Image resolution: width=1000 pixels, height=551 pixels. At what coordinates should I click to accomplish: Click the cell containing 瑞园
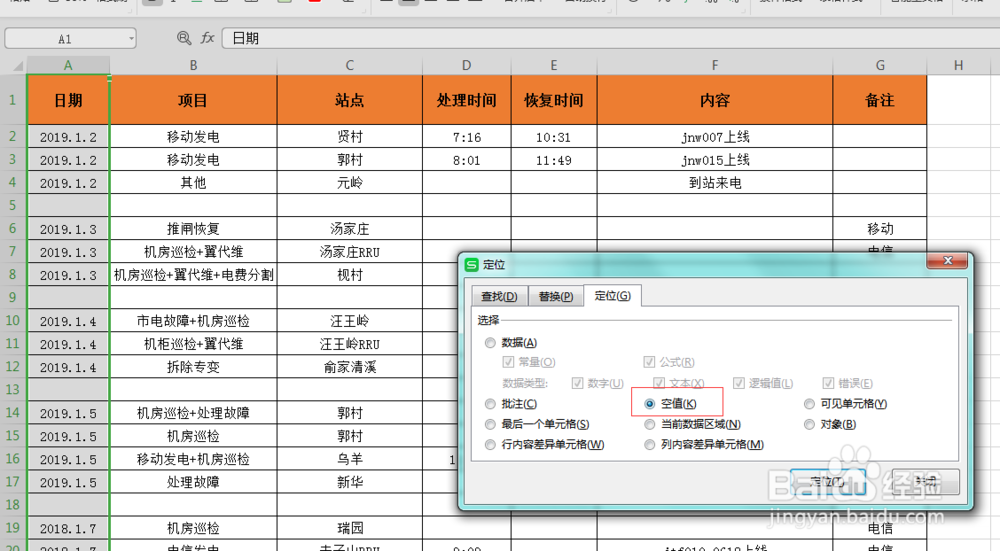click(349, 527)
